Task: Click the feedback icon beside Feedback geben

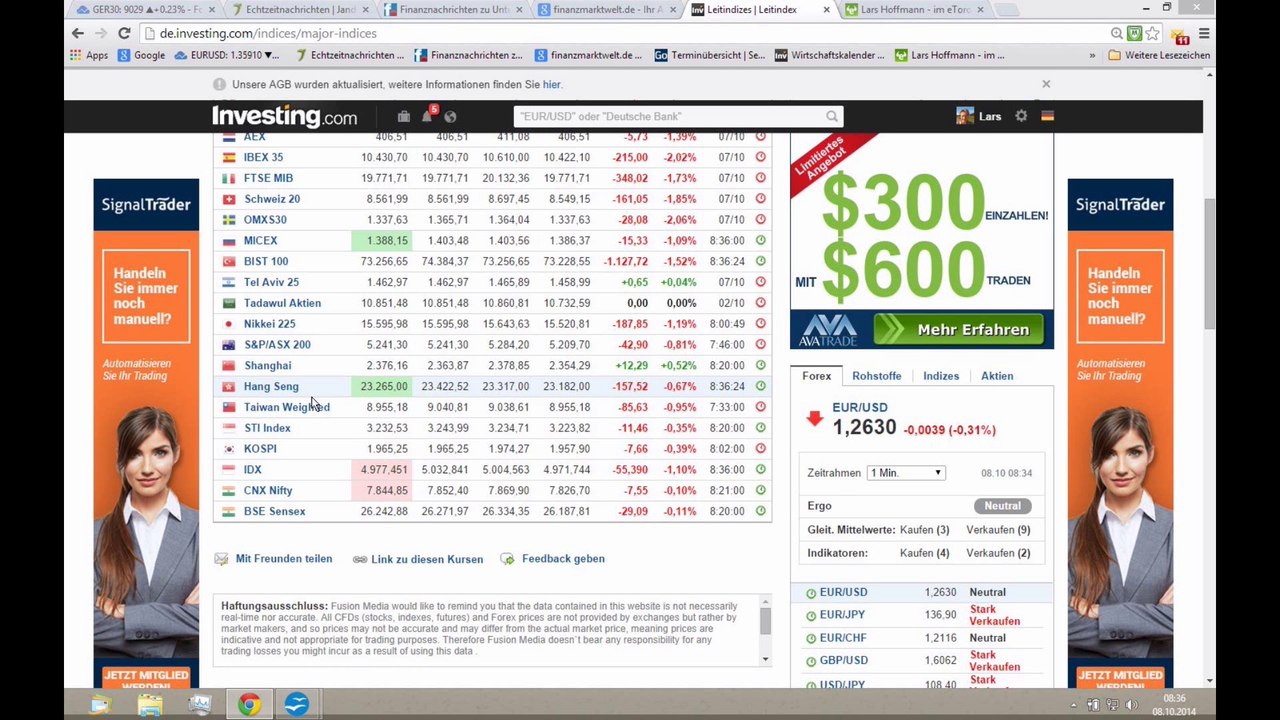Action: (507, 559)
